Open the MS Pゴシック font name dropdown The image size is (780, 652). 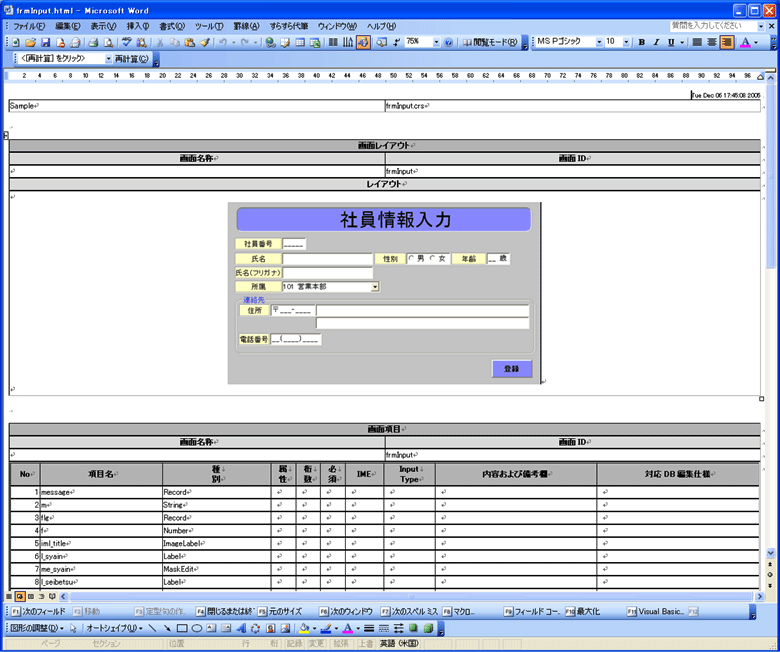(599, 42)
